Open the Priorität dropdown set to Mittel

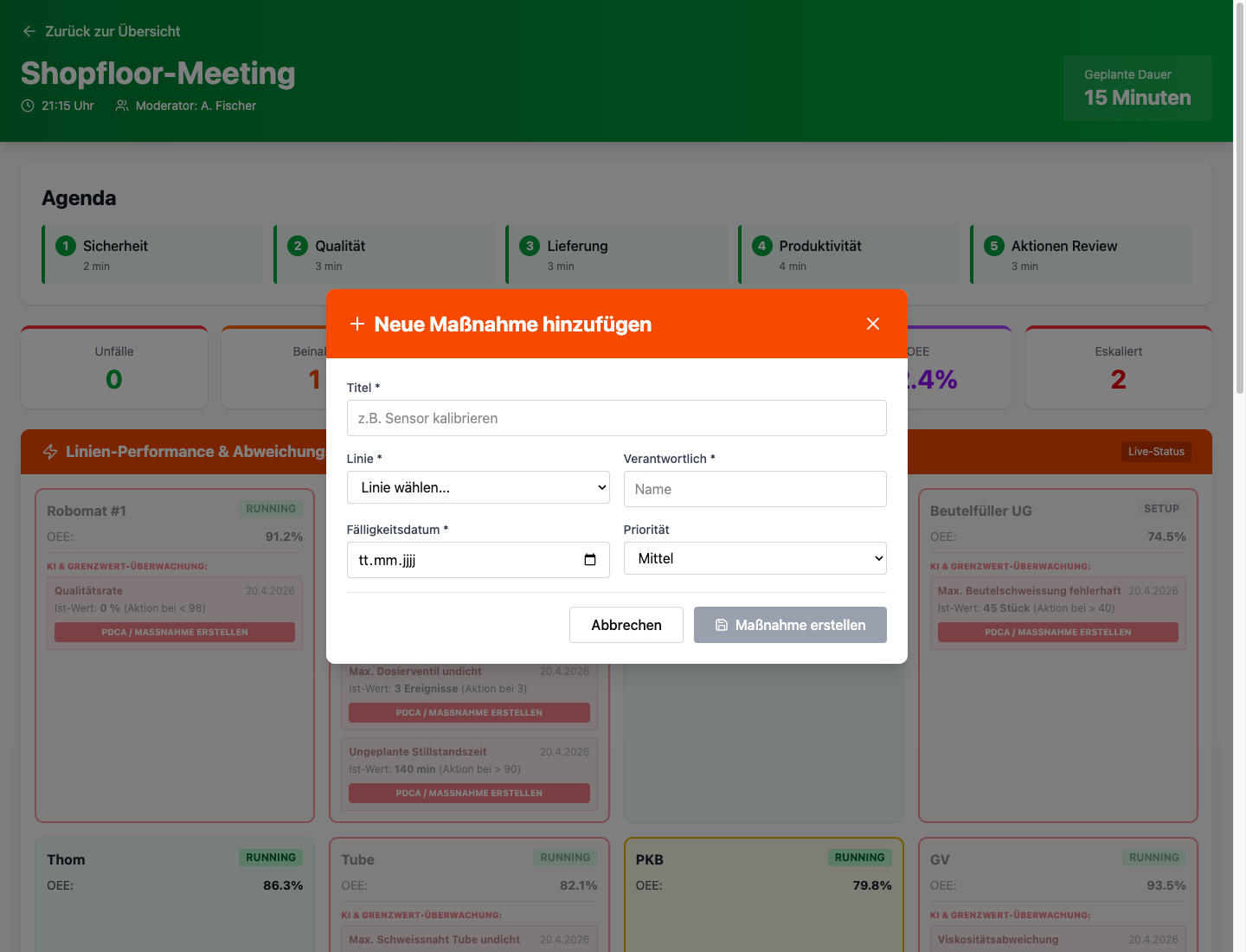tap(755, 558)
